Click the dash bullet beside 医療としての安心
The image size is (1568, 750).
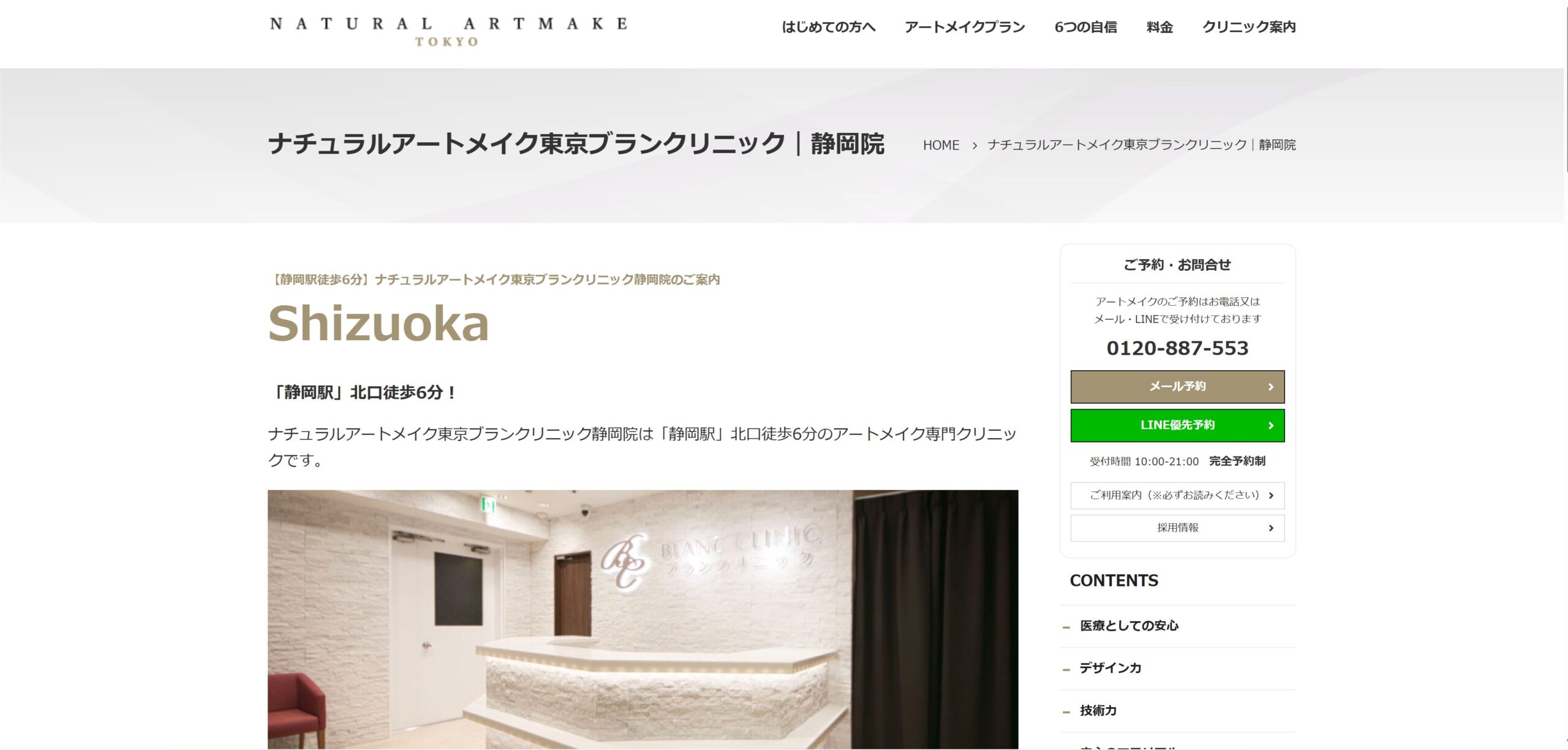(1066, 627)
